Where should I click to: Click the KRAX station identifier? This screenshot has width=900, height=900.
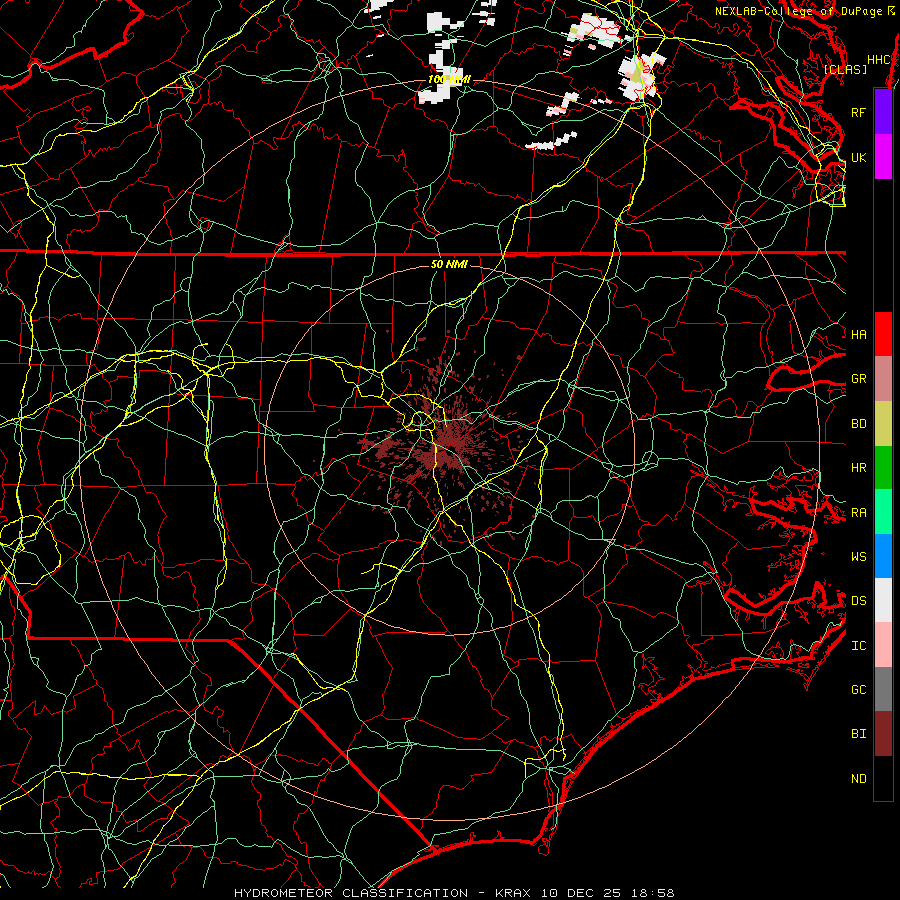(x=513, y=893)
